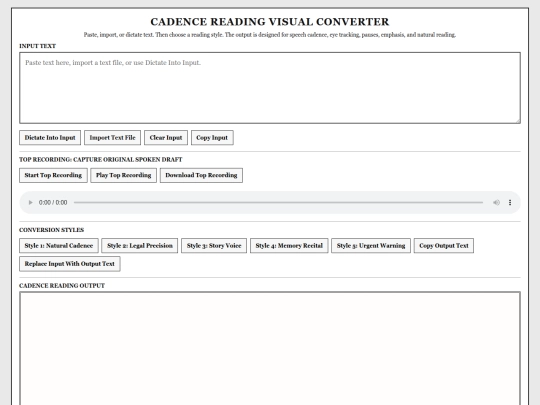Click the Cadence Reading Visual Converter heading
Screen dimensions: 540x405
270,22
